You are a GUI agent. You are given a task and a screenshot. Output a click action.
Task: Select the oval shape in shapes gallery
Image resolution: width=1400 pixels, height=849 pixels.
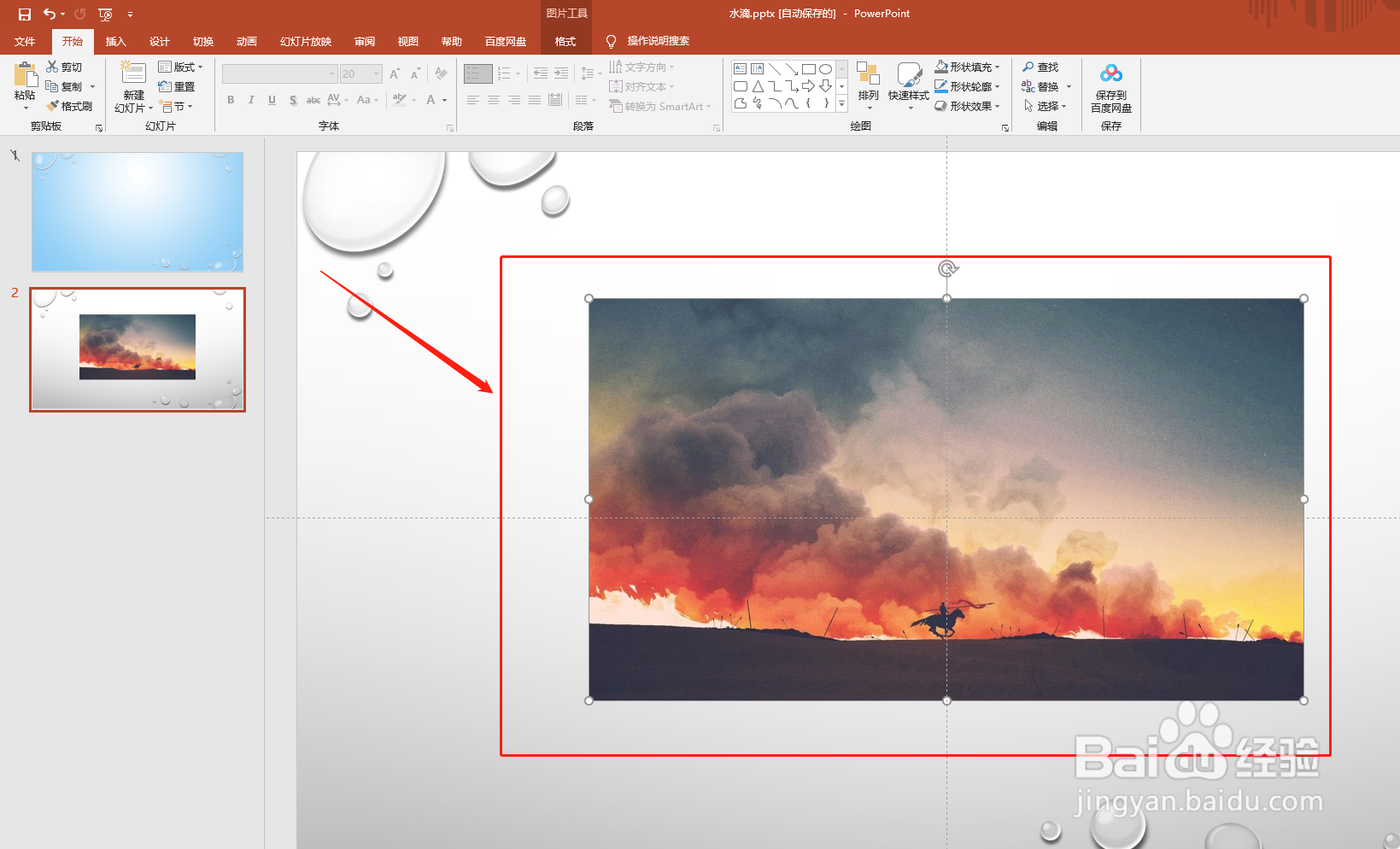pyautogui.click(x=825, y=69)
